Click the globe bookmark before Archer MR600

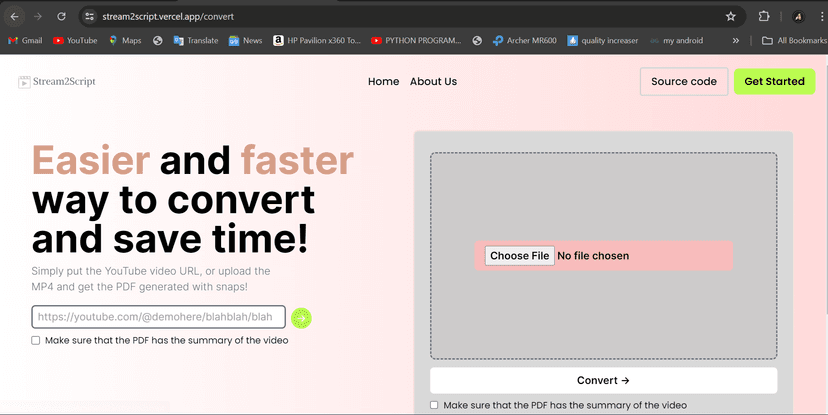click(477, 41)
